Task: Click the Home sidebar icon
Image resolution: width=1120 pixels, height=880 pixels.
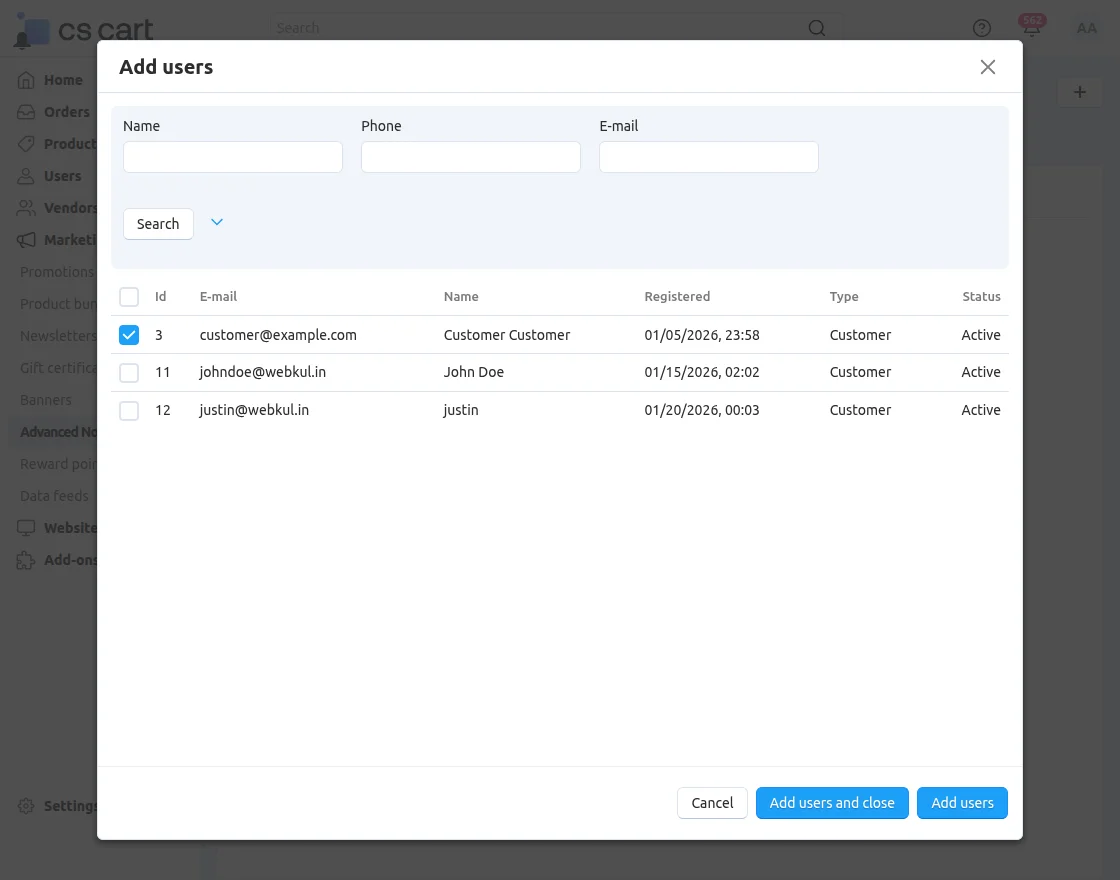Action: coord(27,80)
